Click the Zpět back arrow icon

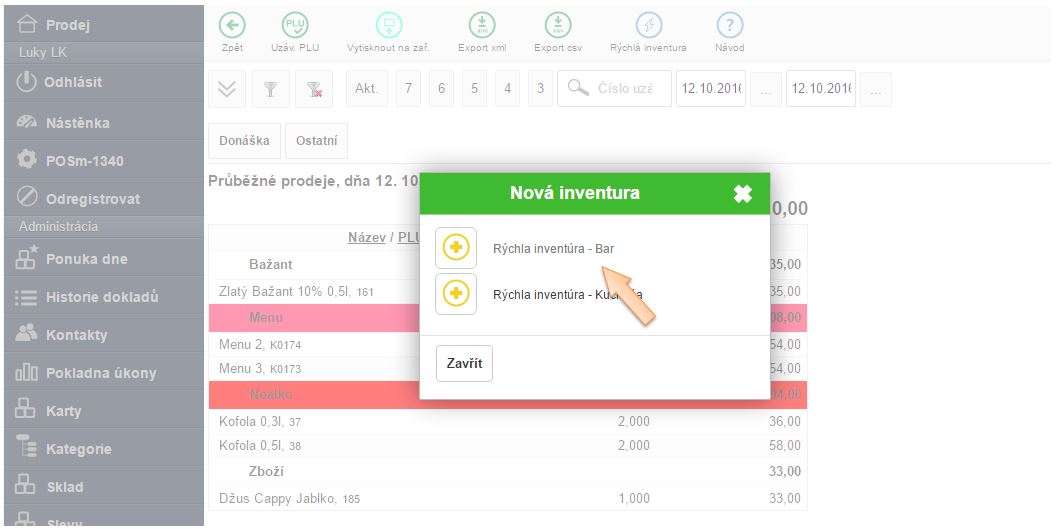(x=232, y=26)
